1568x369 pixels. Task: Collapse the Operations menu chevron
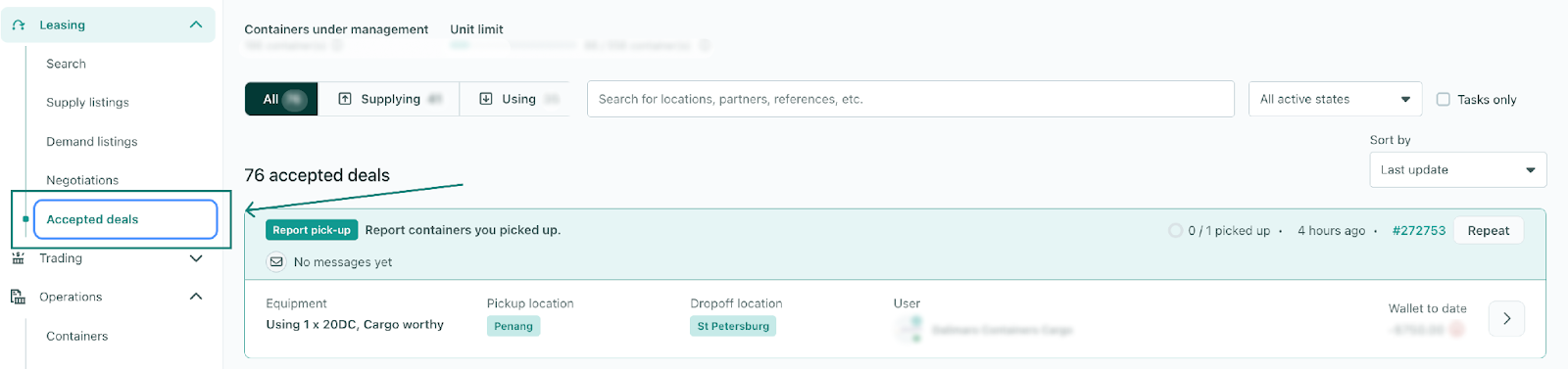(x=196, y=297)
